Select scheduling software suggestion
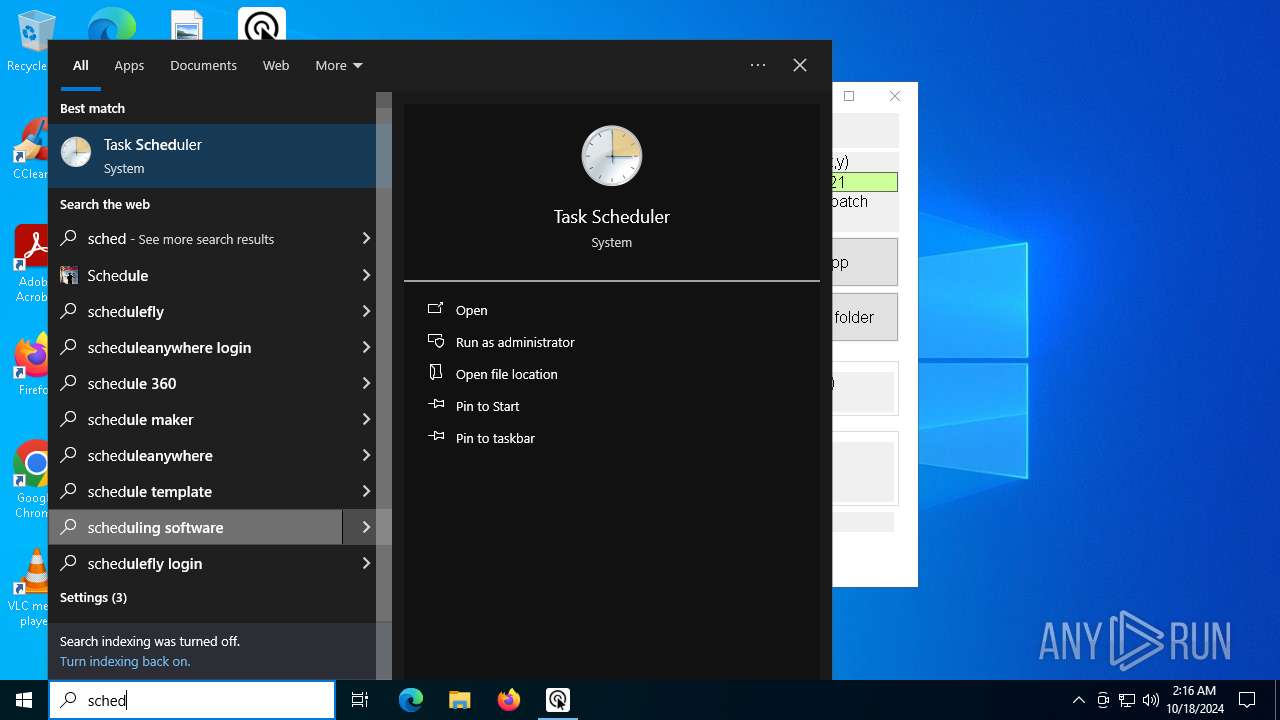Viewport: 1280px width, 720px height. pos(196,527)
